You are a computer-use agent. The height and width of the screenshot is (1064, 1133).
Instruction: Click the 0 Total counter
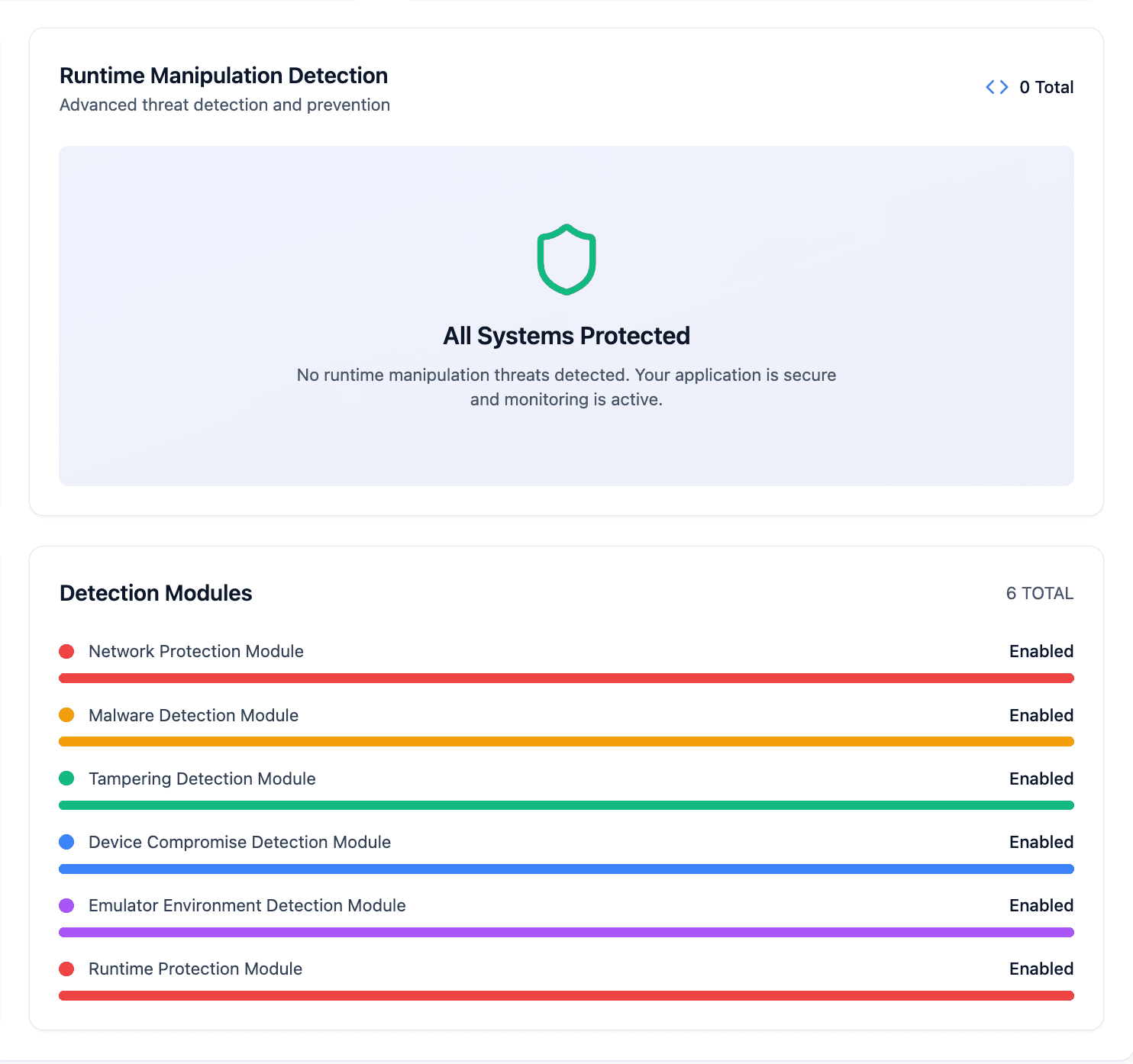pos(1046,87)
